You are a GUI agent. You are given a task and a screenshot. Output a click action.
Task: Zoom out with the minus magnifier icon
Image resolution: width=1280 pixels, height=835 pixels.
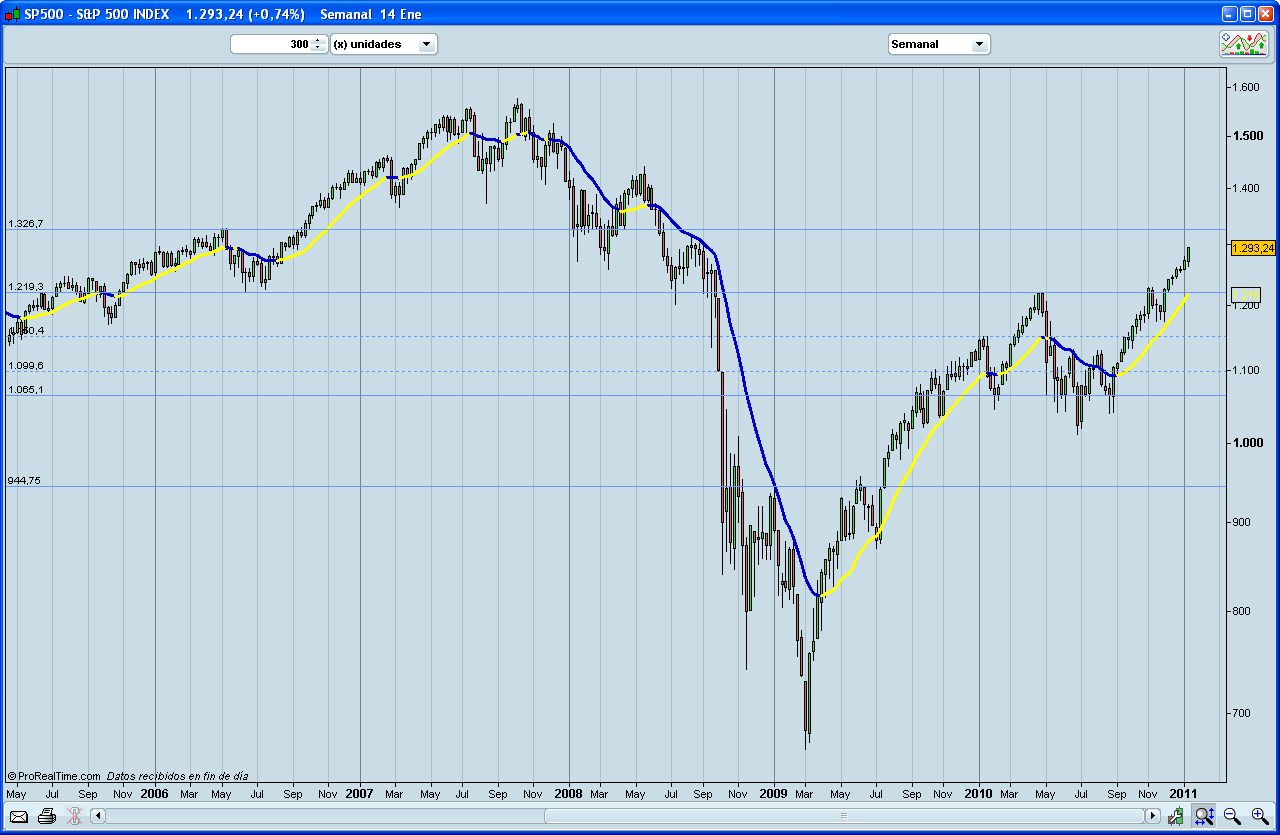click(x=1232, y=816)
